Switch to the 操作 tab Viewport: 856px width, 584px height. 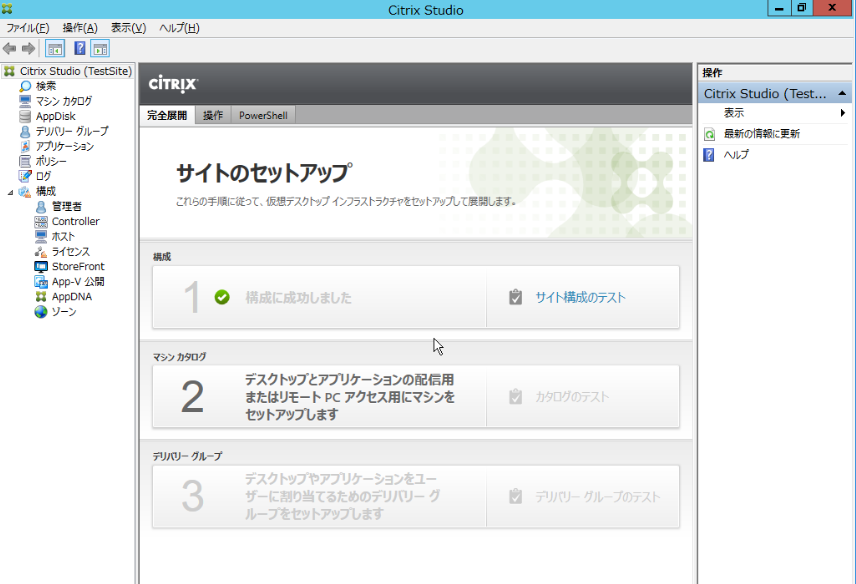[213, 115]
